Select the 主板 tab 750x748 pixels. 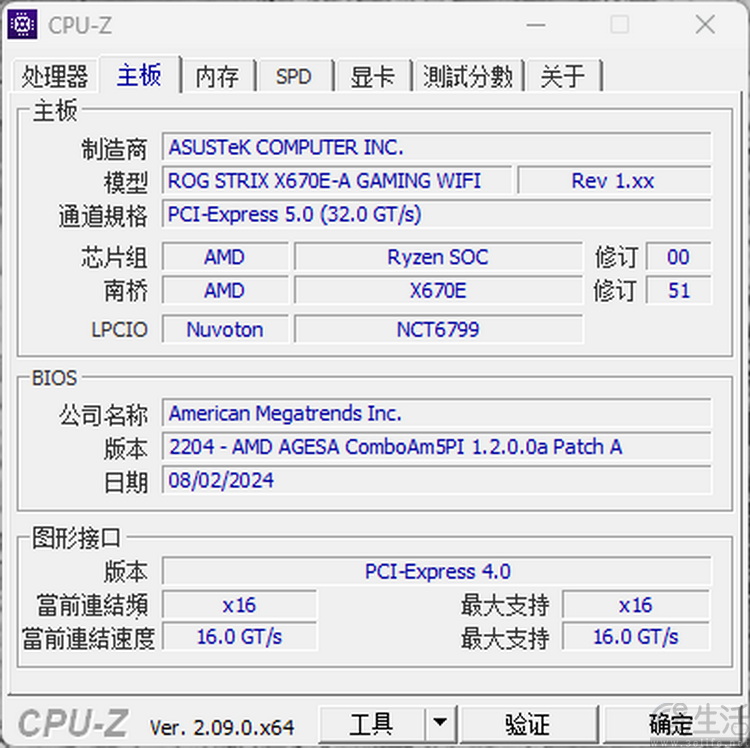pos(139,75)
